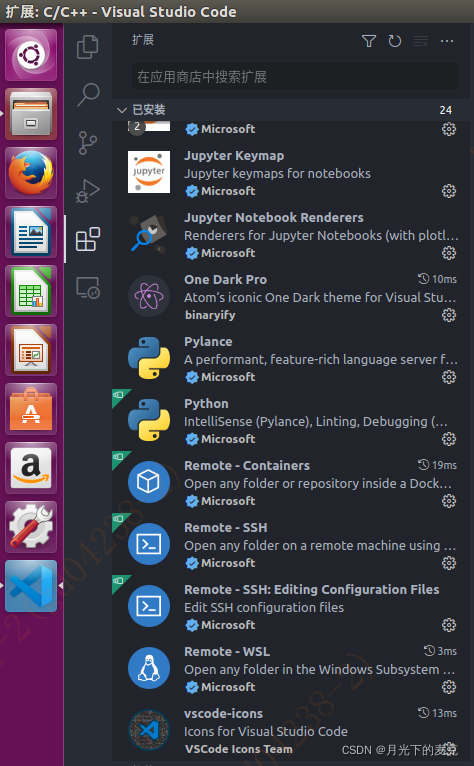Click Remote - Containers 19ms activation time
Image resolution: width=474 pixels, height=766 pixels.
pos(437,465)
